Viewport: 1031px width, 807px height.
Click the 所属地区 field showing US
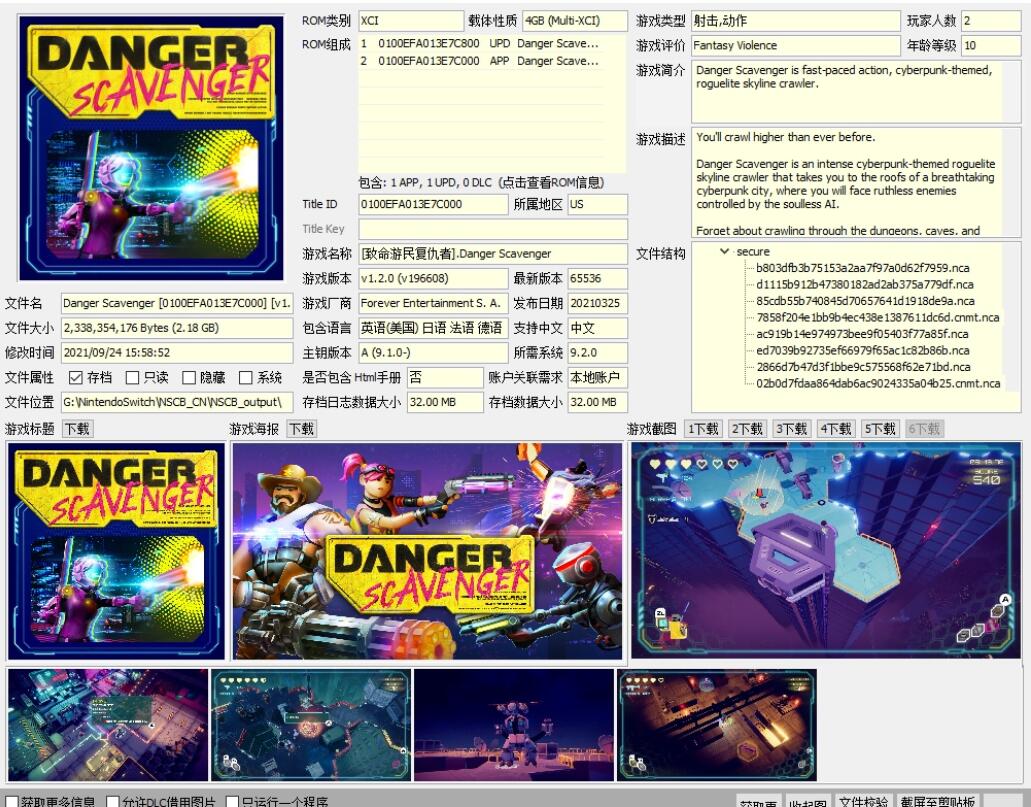597,204
